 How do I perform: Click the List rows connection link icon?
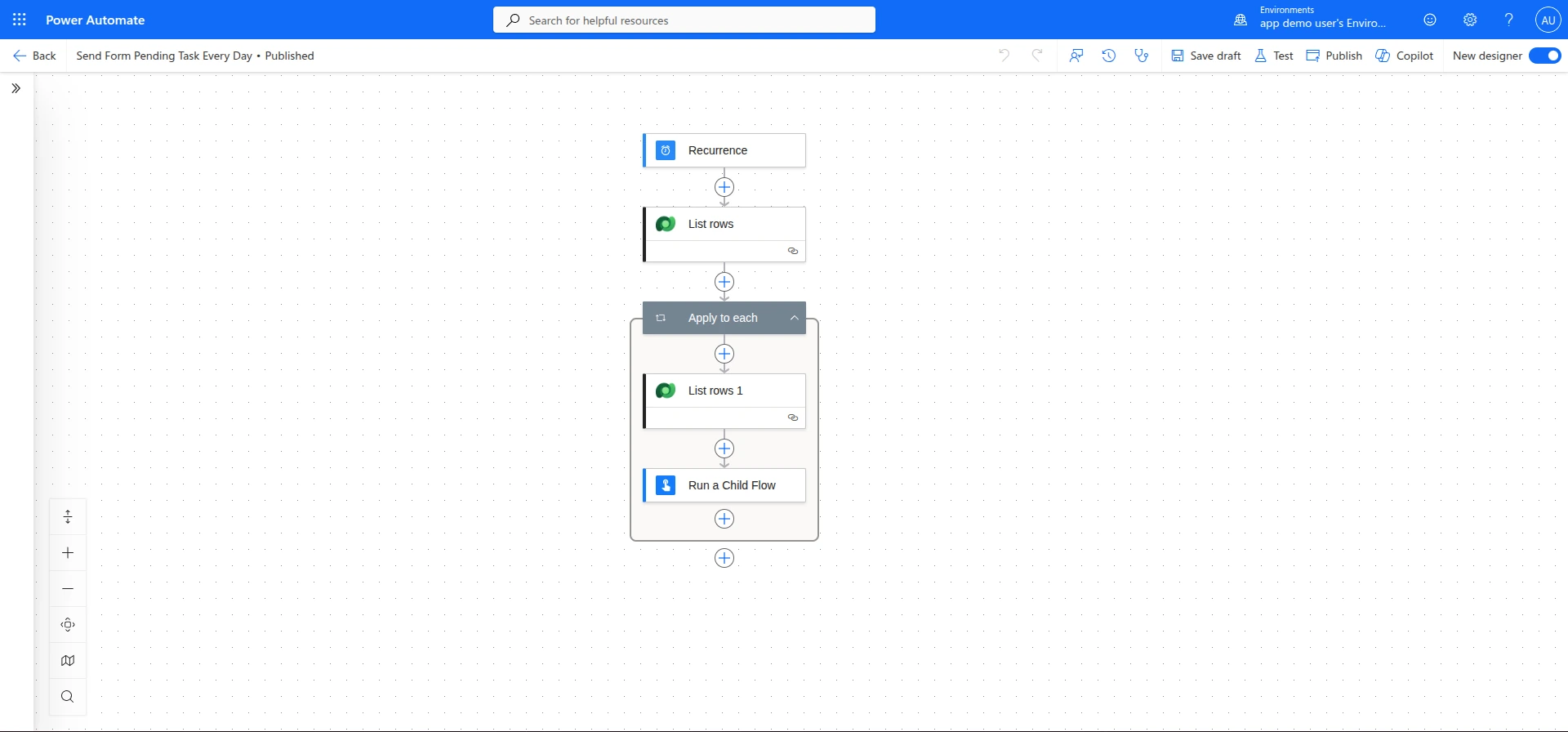pyautogui.click(x=792, y=251)
